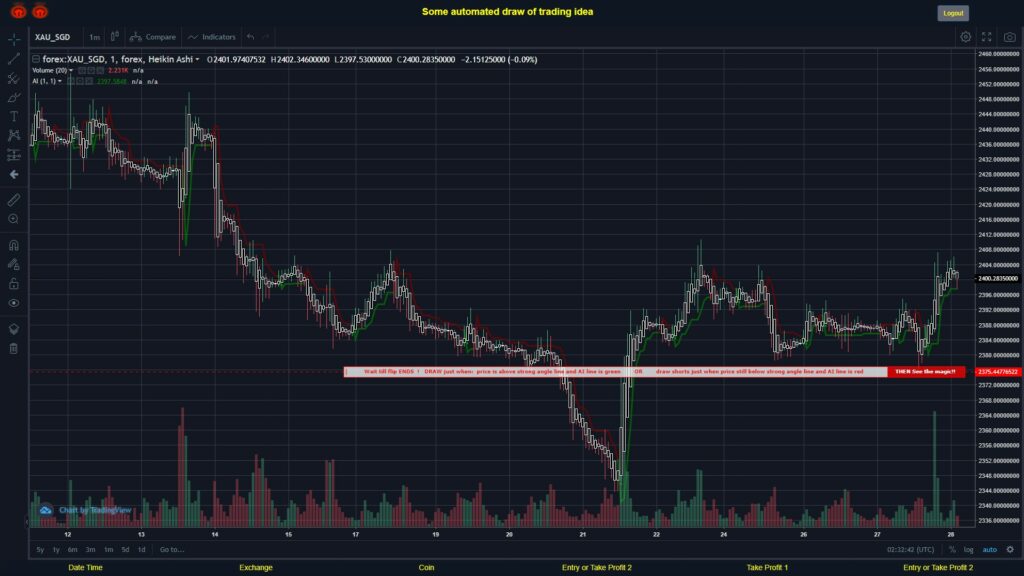Toggle log scale mode
The height and width of the screenshot is (576, 1024).
[x=968, y=550]
